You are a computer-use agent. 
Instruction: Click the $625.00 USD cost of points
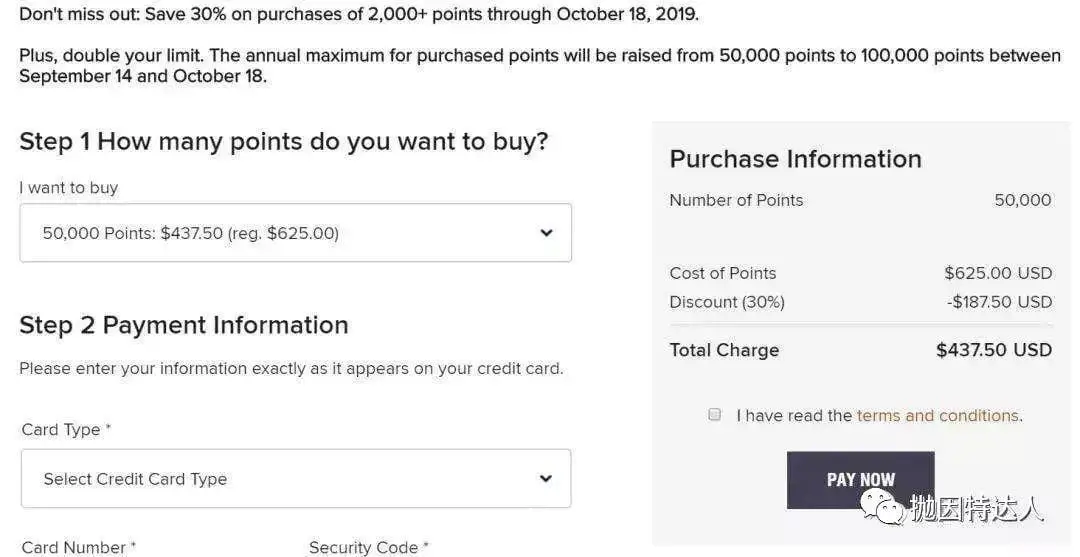coord(997,273)
